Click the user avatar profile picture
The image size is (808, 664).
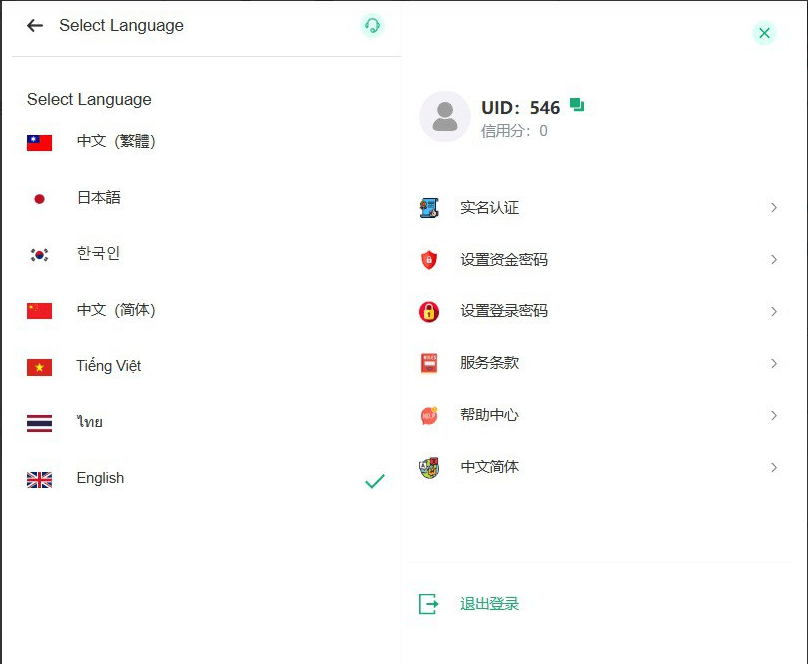445,117
